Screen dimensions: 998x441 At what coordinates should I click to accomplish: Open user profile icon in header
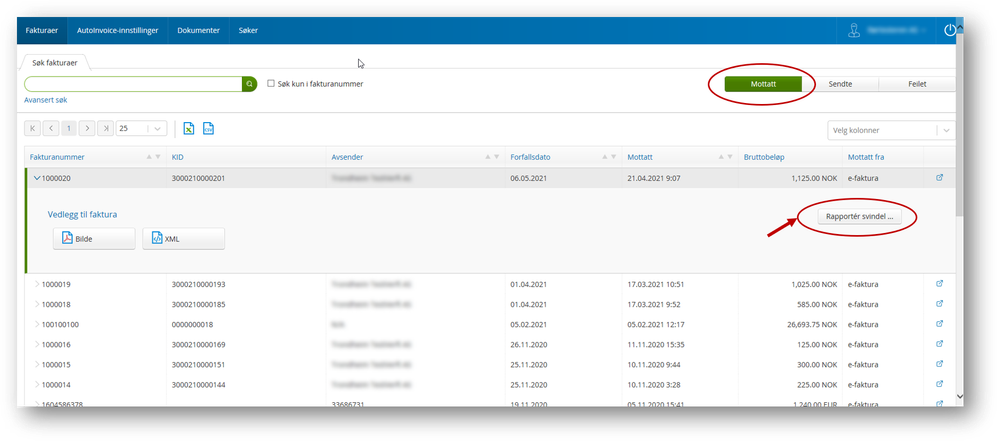pyautogui.click(x=854, y=31)
